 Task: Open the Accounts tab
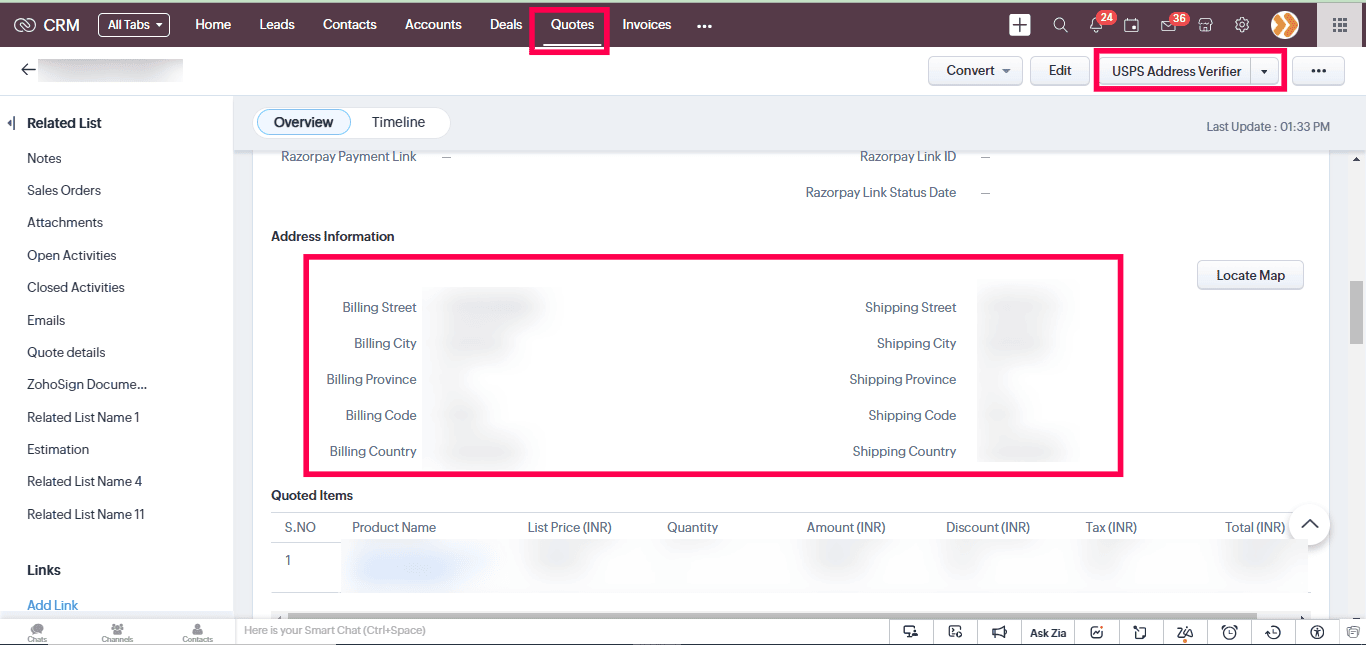click(x=433, y=24)
